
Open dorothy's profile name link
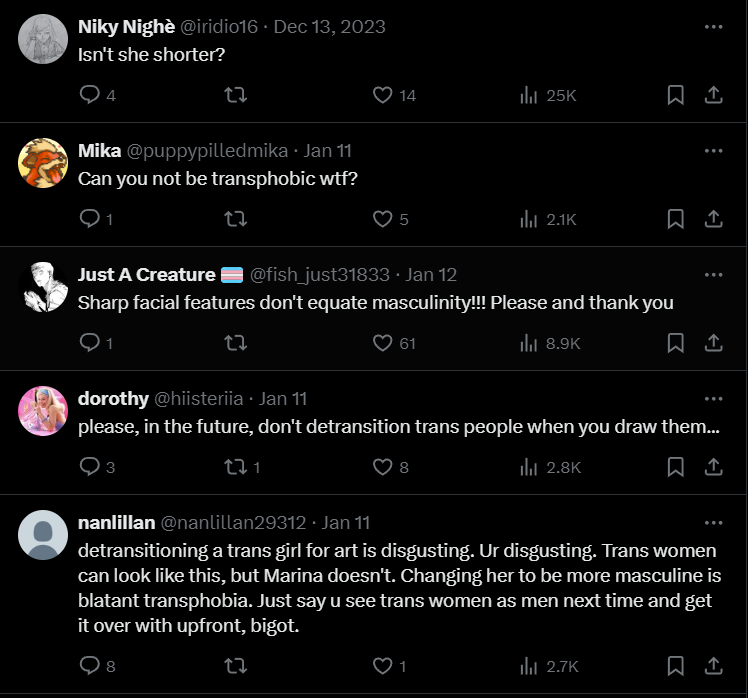click(x=113, y=399)
